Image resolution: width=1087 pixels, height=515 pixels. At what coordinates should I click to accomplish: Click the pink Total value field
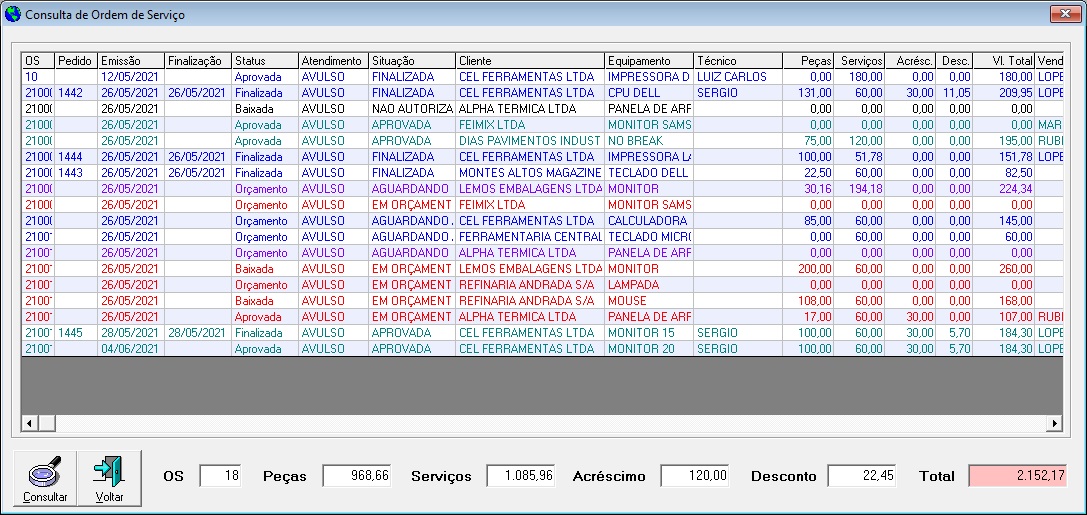(1017, 477)
